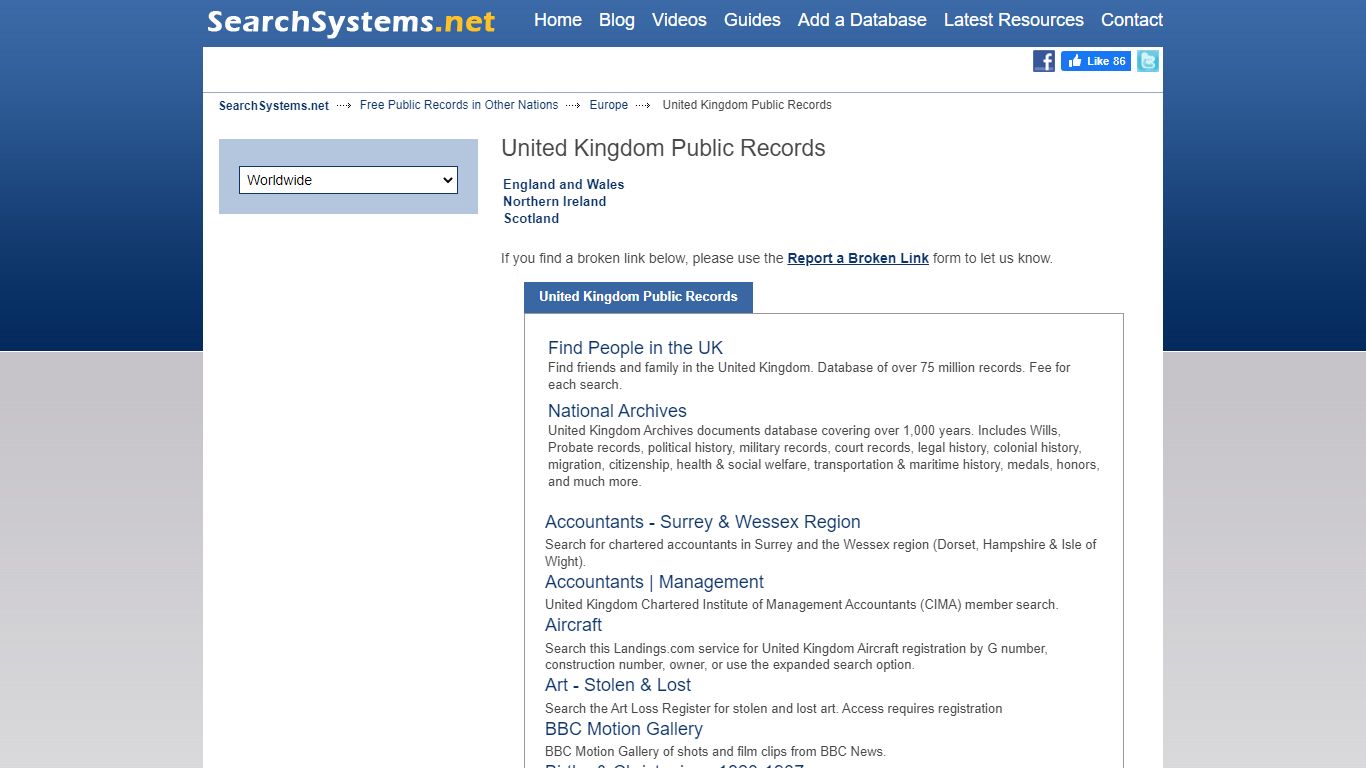Screen dimensions: 1366x768
Task: Click the Facebook Like 86 button
Action: coord(1096,61)
